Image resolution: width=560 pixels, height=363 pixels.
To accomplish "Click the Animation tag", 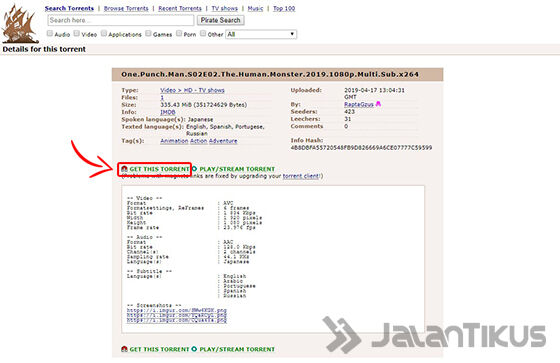I will pos(174,141).
